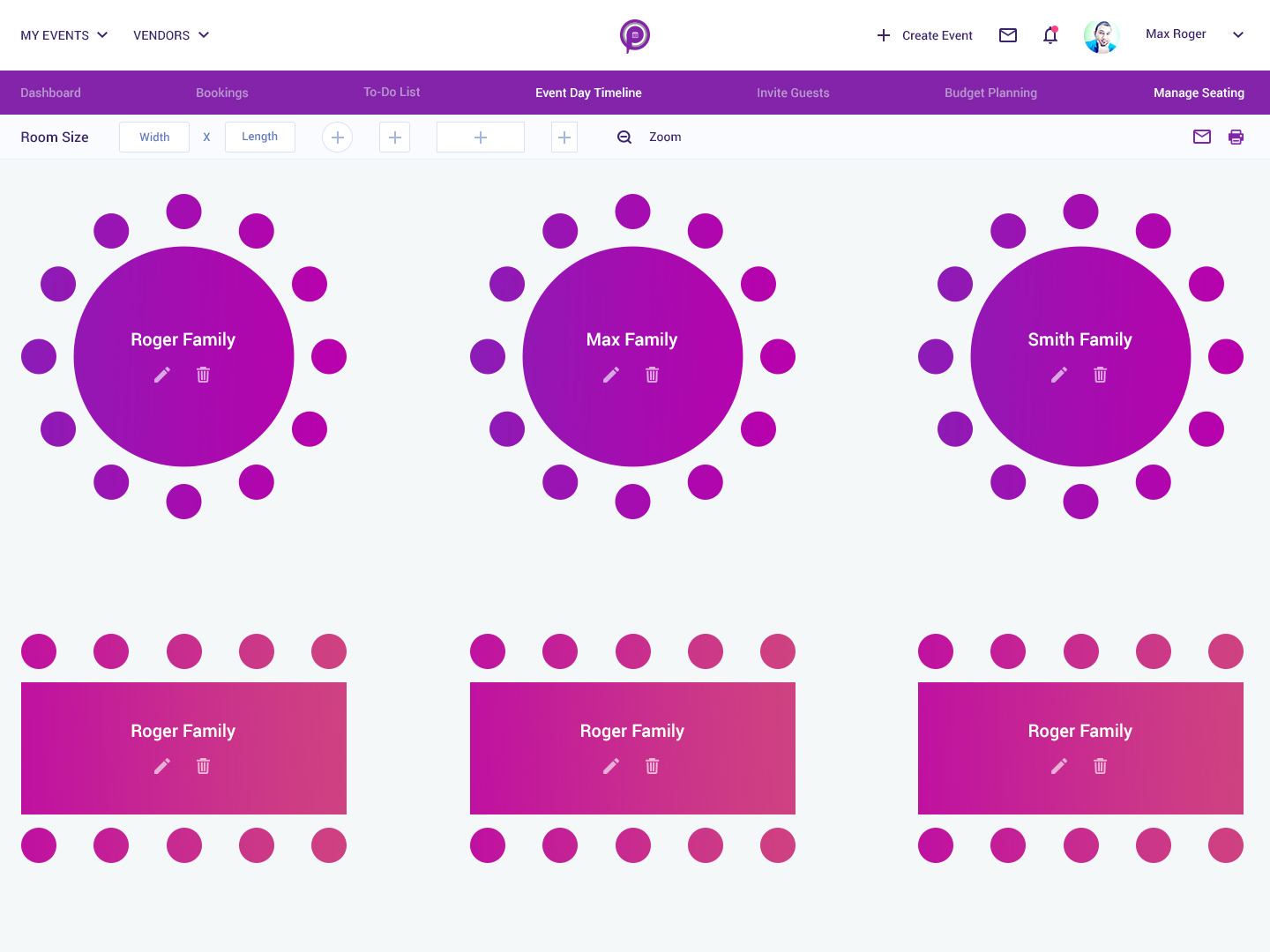1270x952 pixels.
Task: Print the seating chart
Action: pyautogui.click(x=1236, y=137)
